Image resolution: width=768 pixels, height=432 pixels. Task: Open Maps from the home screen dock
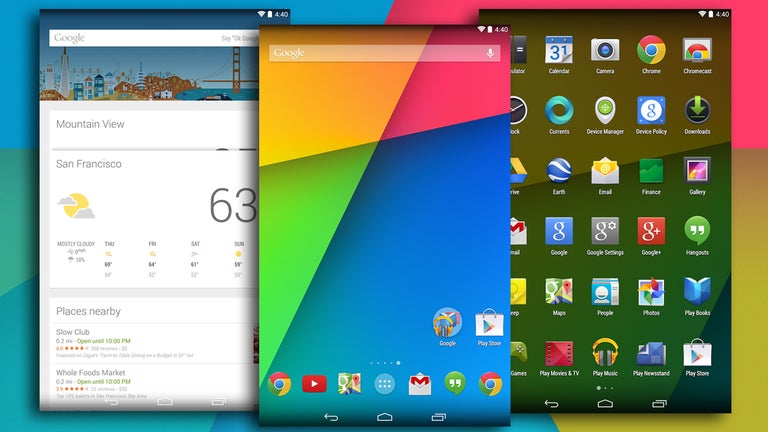click(x=349, y=384)
